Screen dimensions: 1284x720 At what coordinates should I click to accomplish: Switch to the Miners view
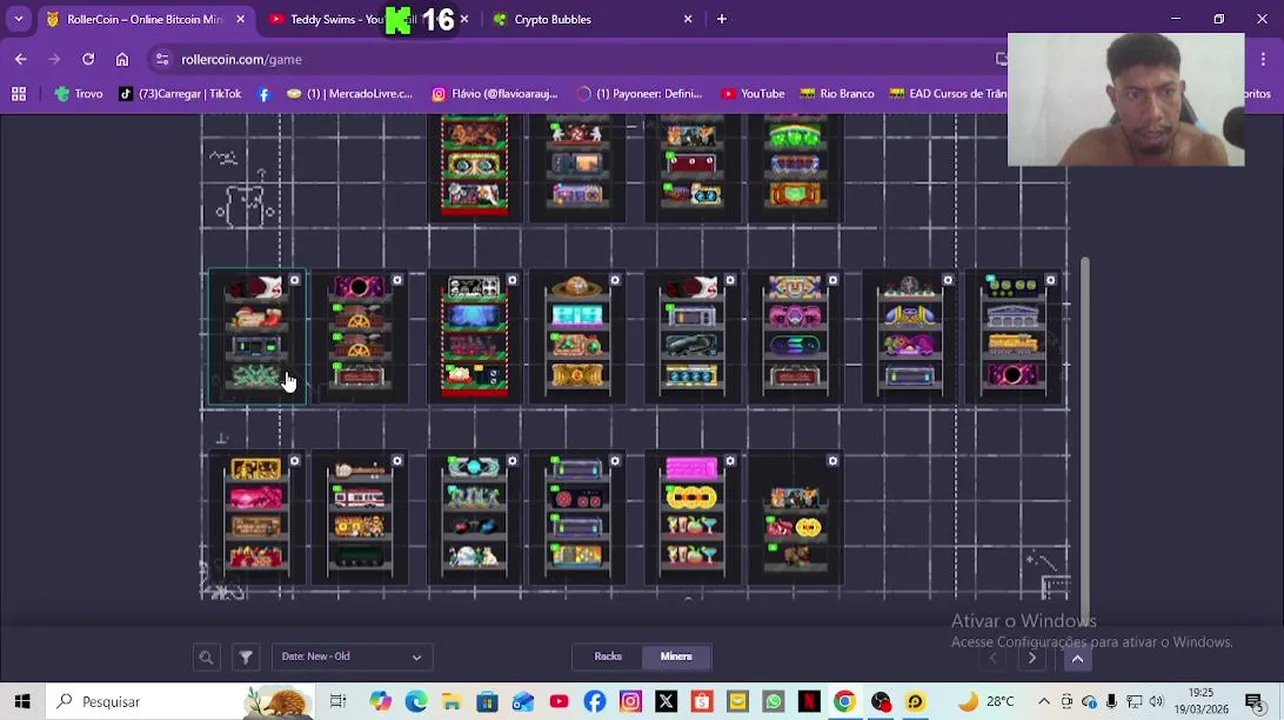676,657
